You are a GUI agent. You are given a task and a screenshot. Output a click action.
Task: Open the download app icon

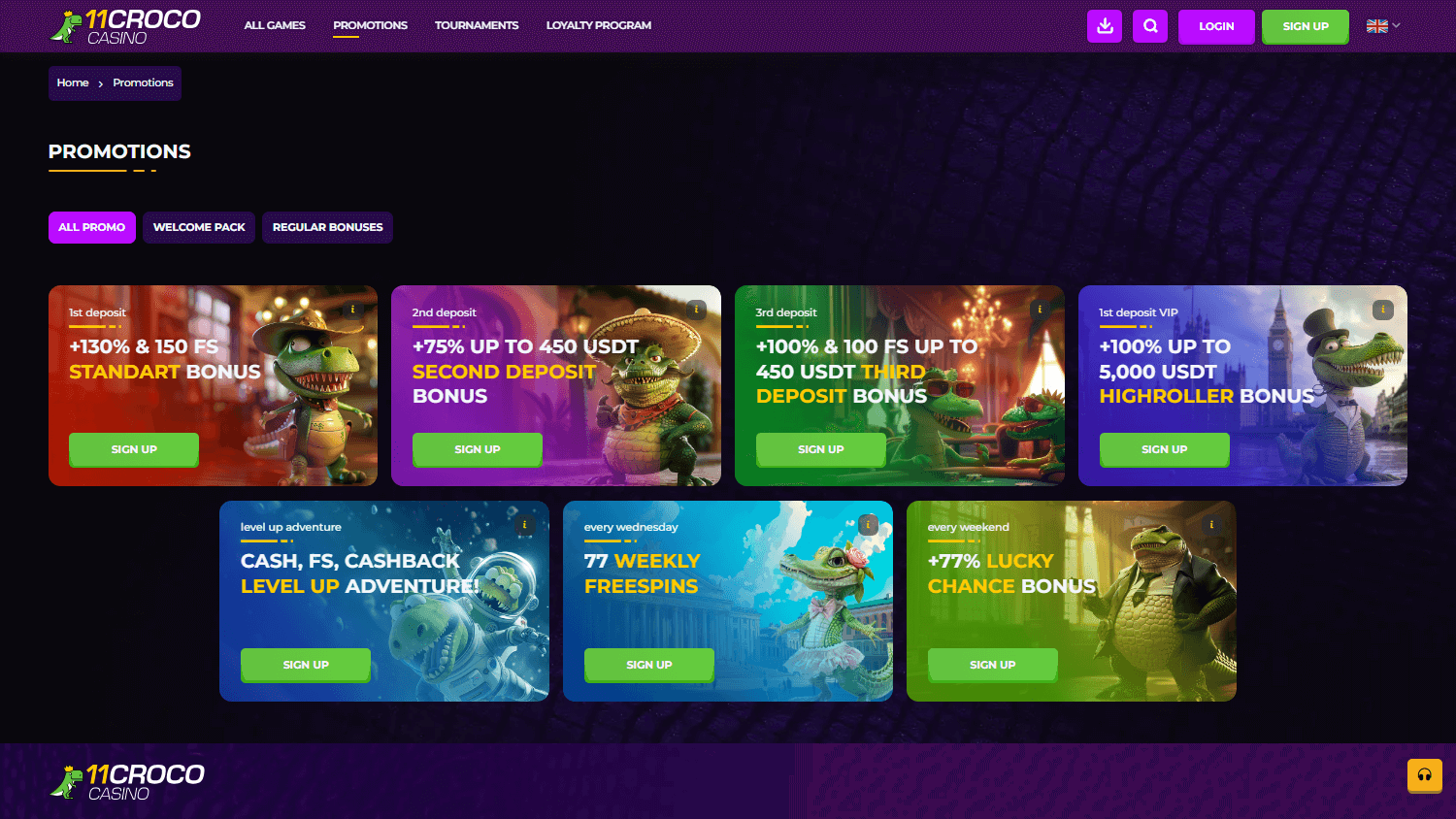[x=1104, y=26]
